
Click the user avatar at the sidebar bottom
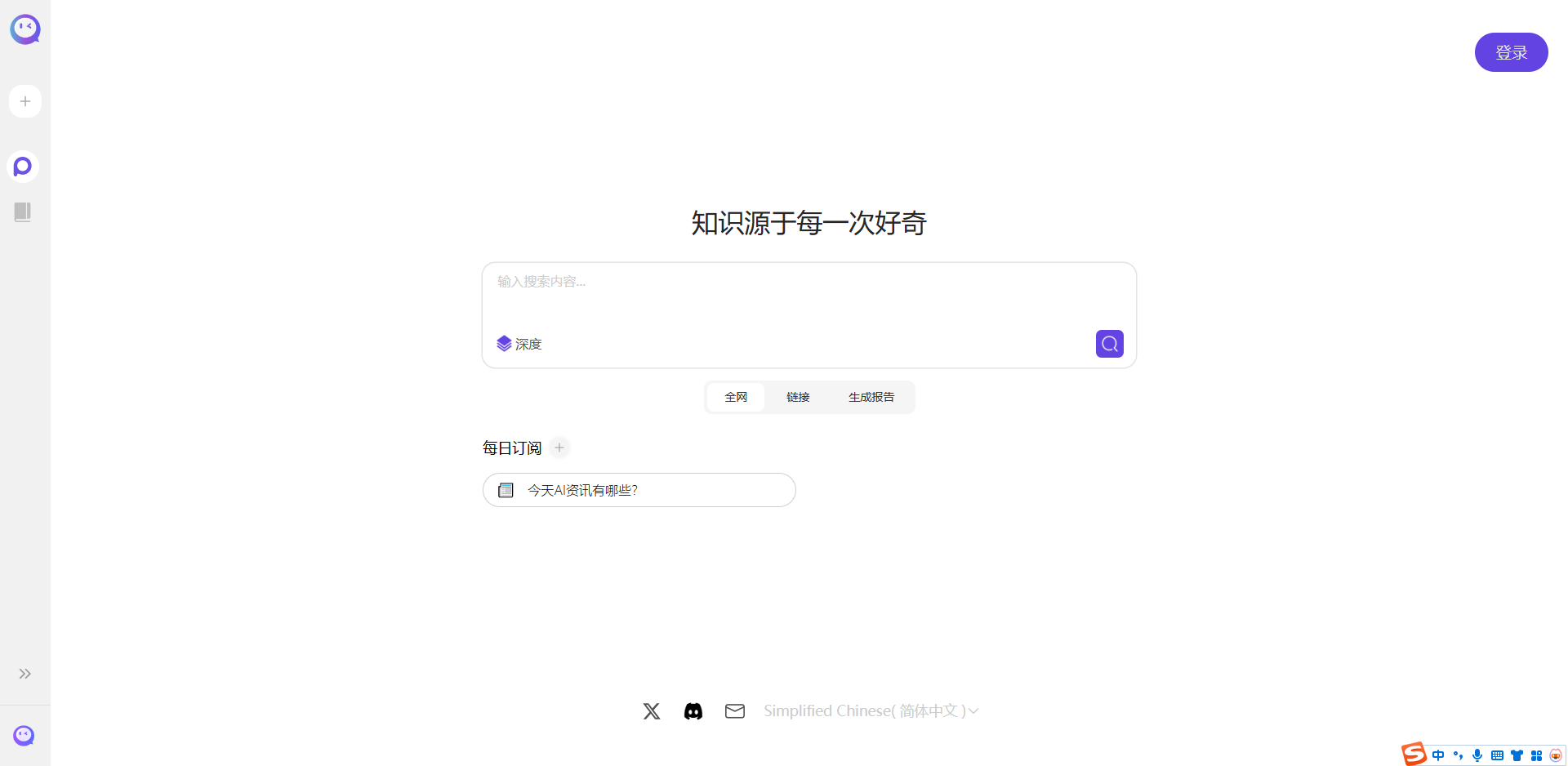click(x=24, y=736)
